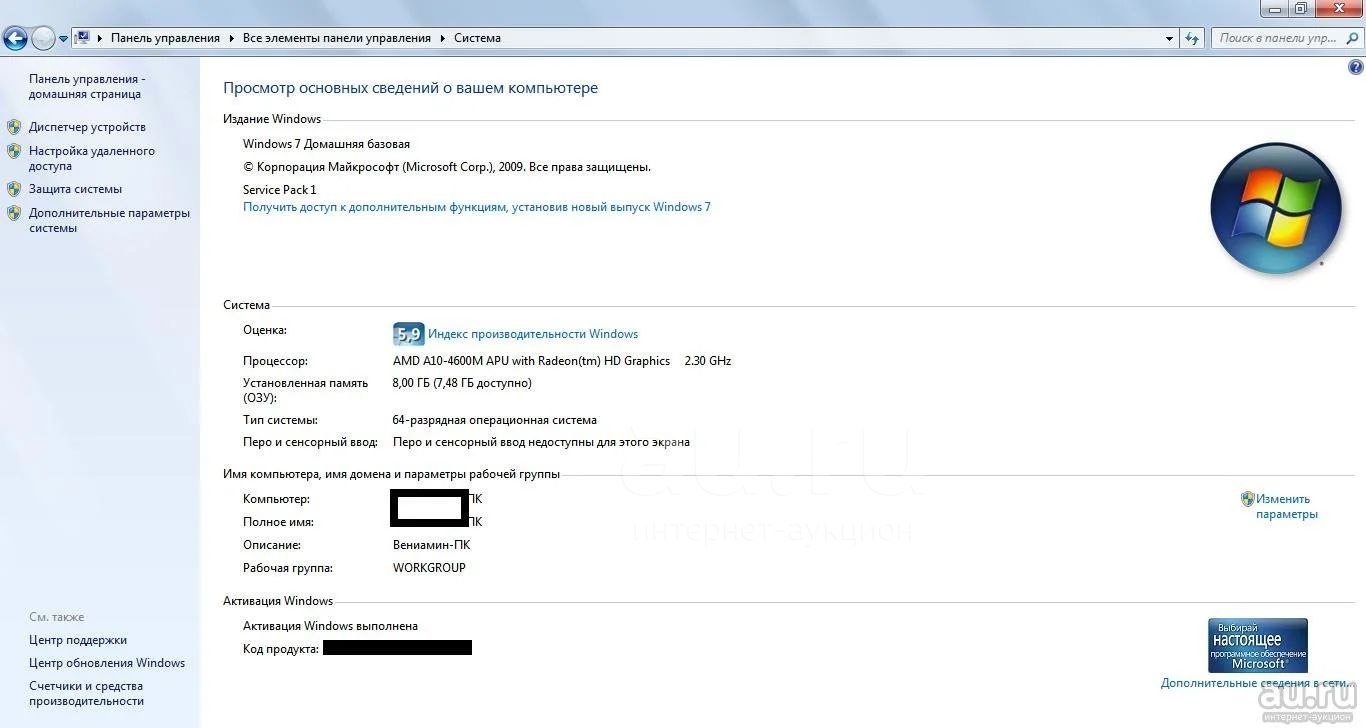Screen dimensions: 1366x728
Task: Click shield icon beside 'Изменить параметры'
Action: [x=1247, y=499]
